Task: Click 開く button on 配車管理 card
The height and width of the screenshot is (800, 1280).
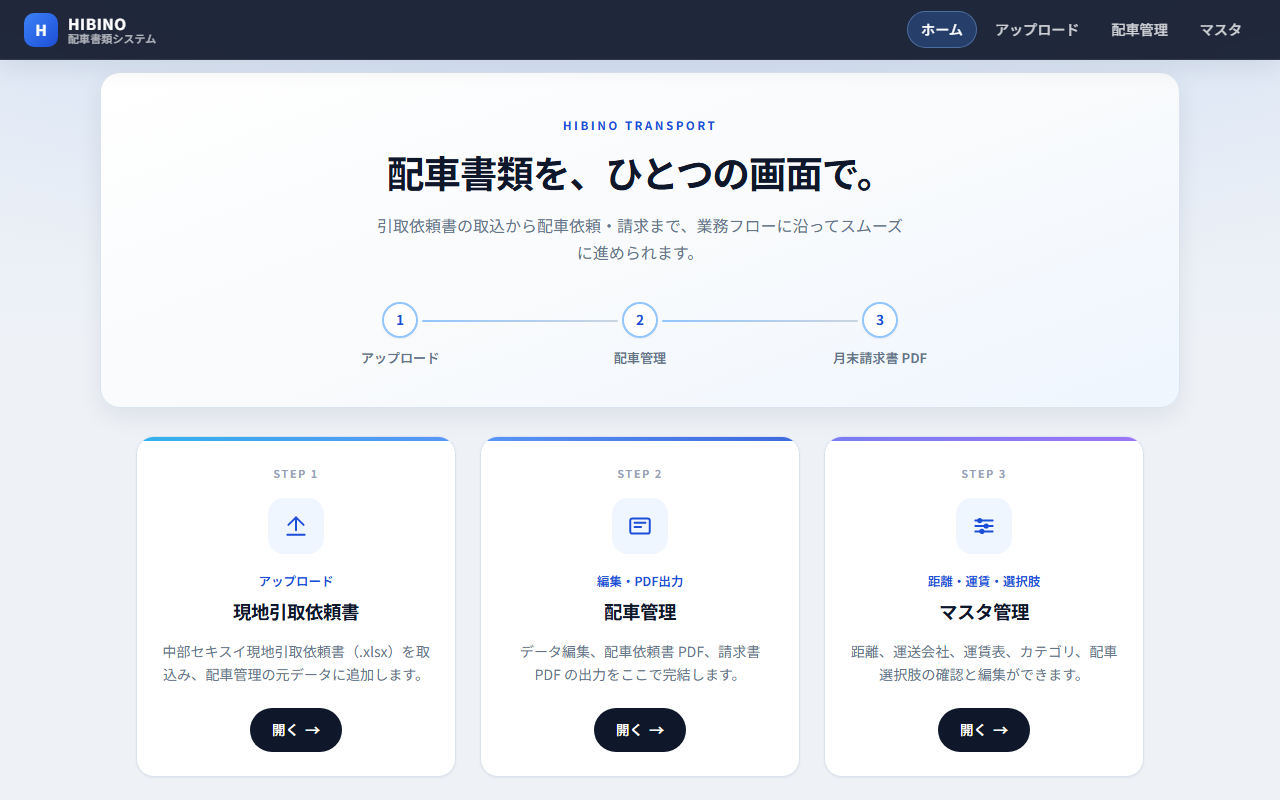Action: (640, 730)
